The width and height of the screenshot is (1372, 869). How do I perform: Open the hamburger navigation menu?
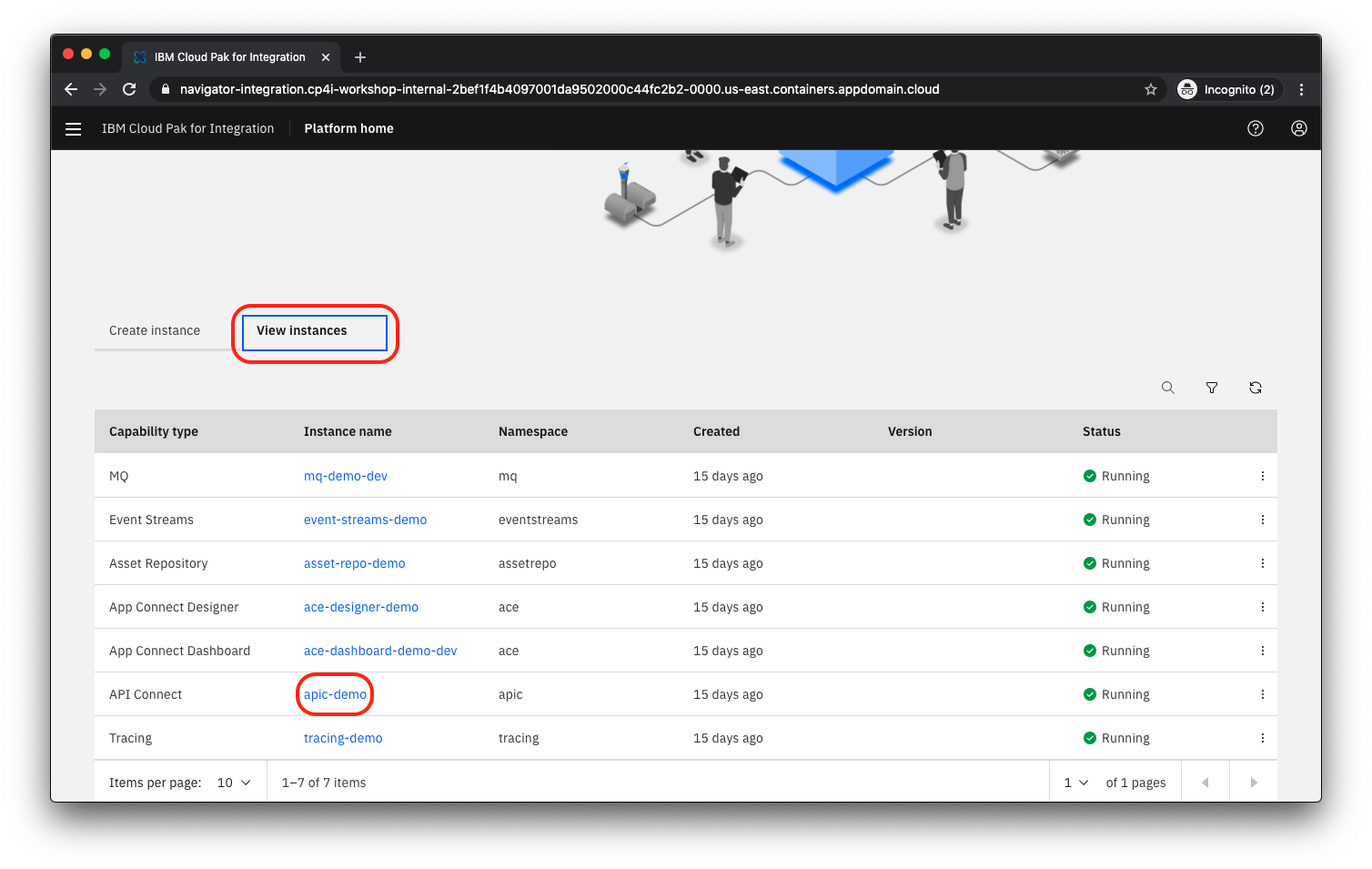(x=74, y=128)
